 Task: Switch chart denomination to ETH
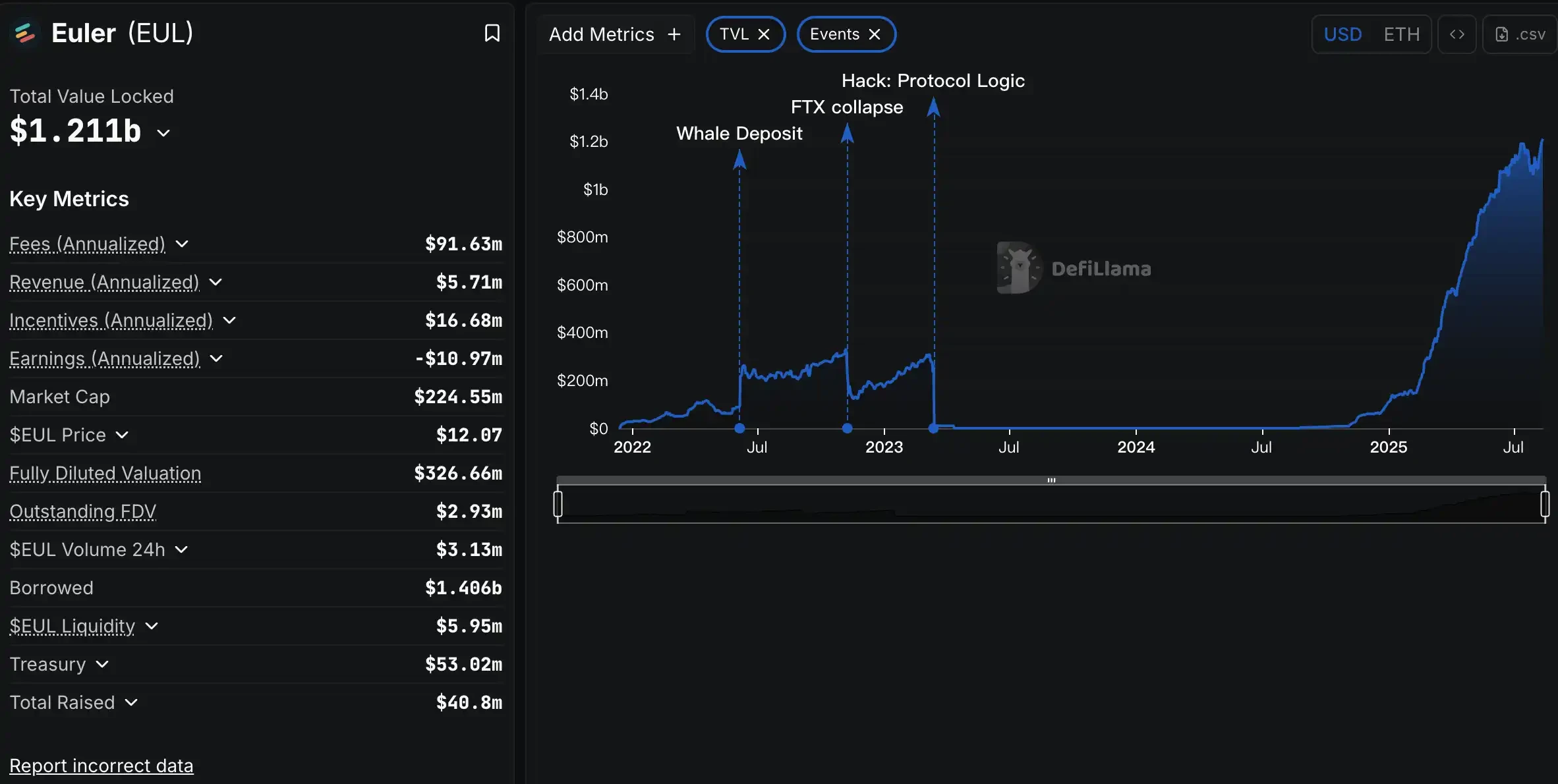1401,34
